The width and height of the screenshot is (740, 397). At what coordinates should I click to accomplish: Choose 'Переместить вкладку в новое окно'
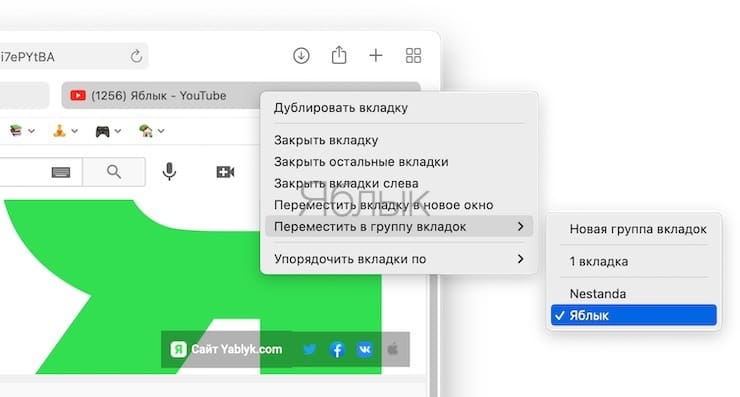(x=399, y=205)
